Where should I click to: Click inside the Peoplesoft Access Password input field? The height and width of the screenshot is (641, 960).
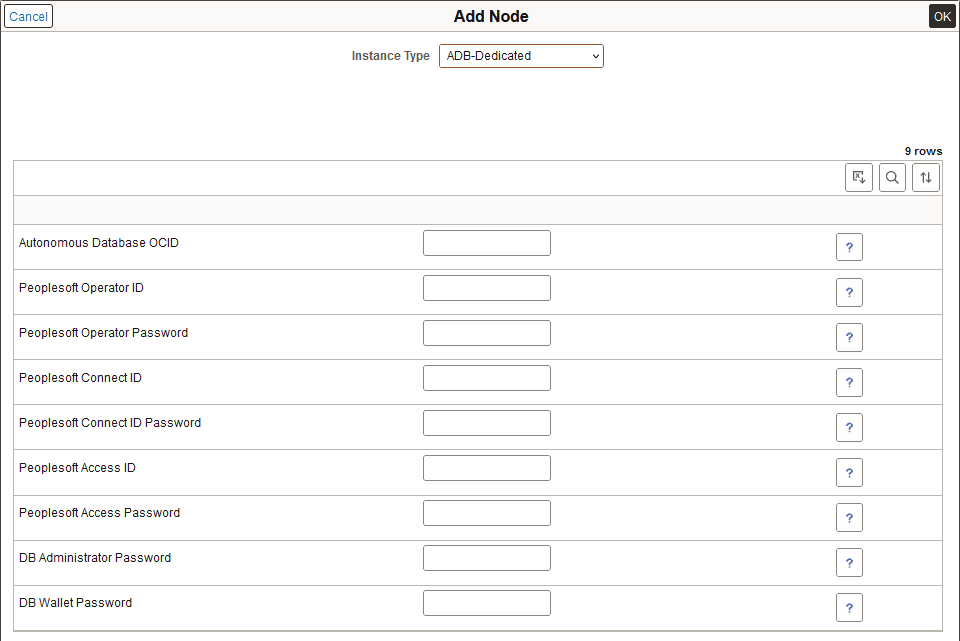click(486, 512)
